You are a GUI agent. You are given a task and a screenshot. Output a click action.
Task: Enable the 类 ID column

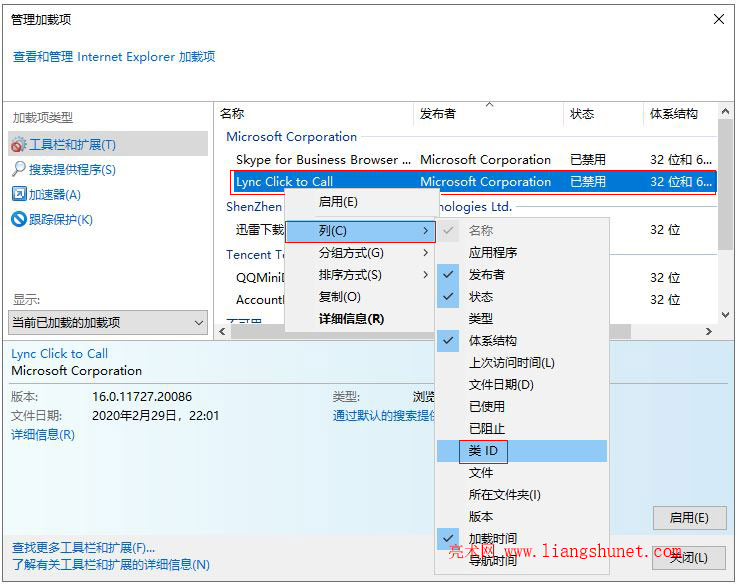click(522, 451)
